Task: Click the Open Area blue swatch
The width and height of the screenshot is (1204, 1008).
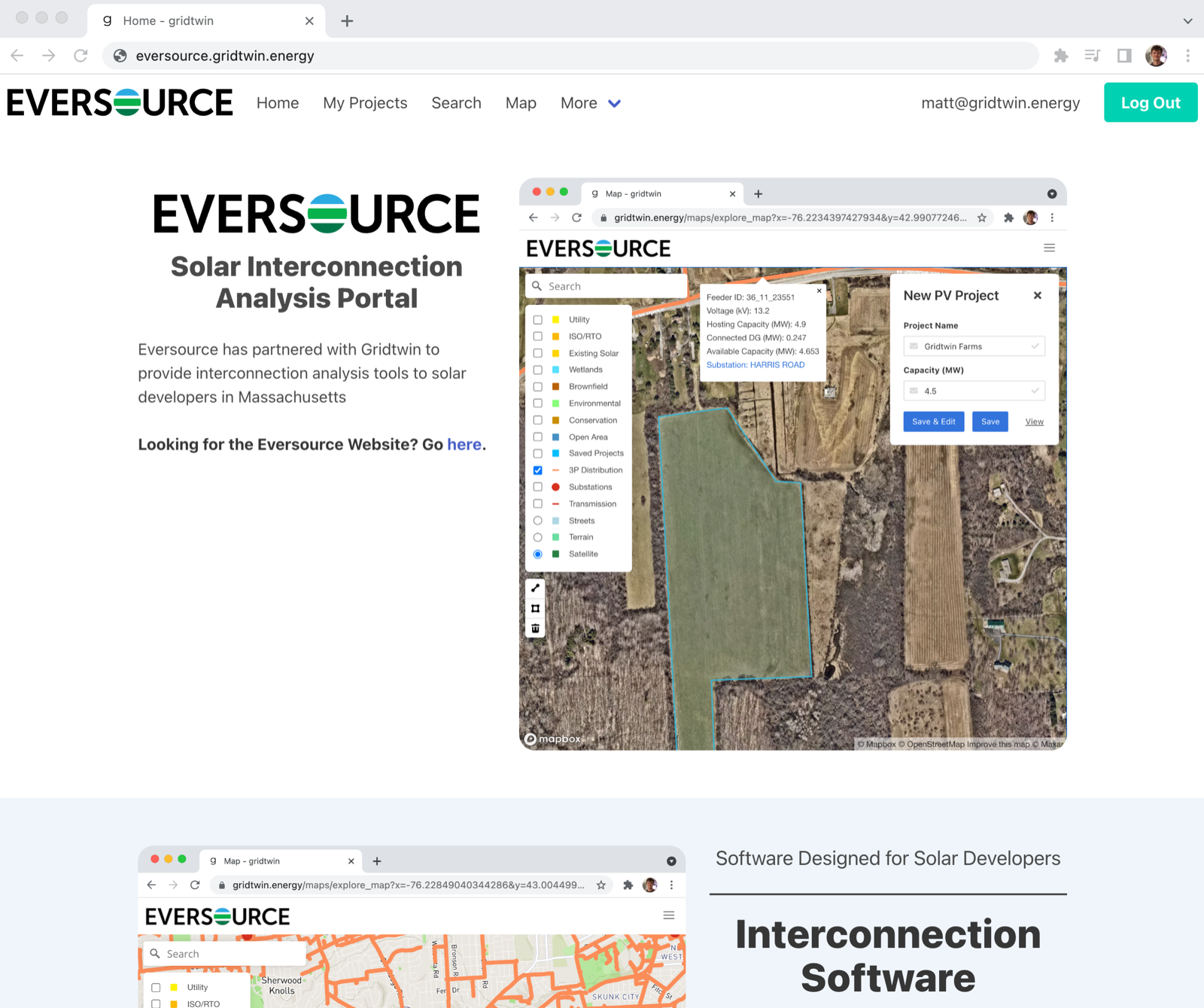Action: pos(555,437)
